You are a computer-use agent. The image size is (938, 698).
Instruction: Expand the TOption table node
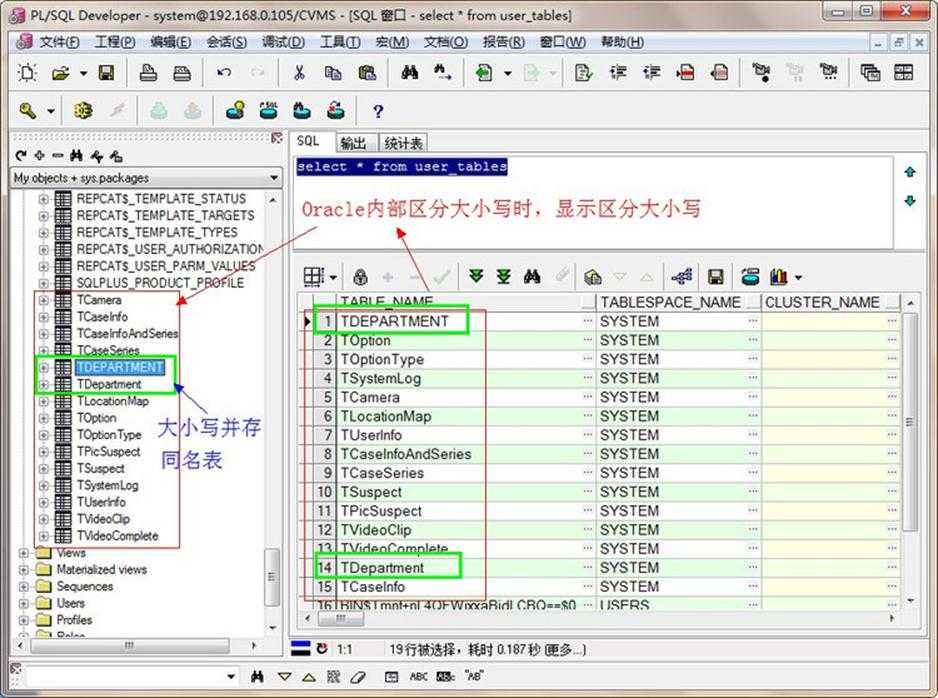[x=44, y=418]
